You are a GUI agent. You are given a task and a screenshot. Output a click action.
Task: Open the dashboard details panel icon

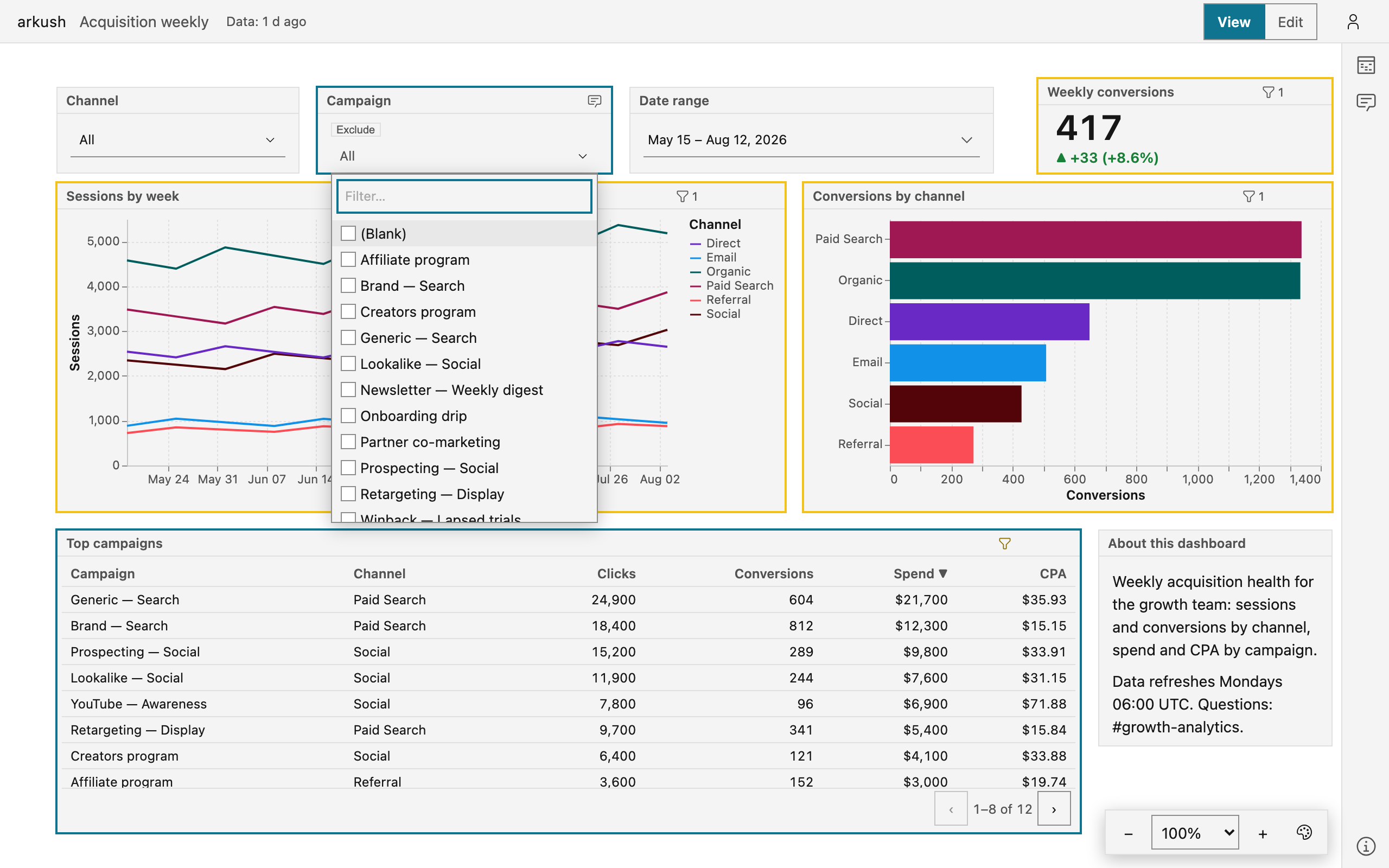pyautogui.click(x=1366, y=66)
